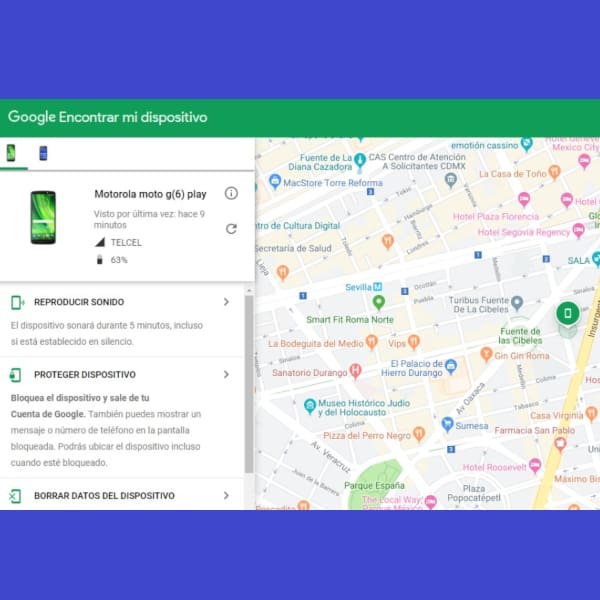Image resolution: width=600 pixels, height=600 pixels.
Task: Open device info icon for Motorola moto g(6) play
Action: coord(231,194)
